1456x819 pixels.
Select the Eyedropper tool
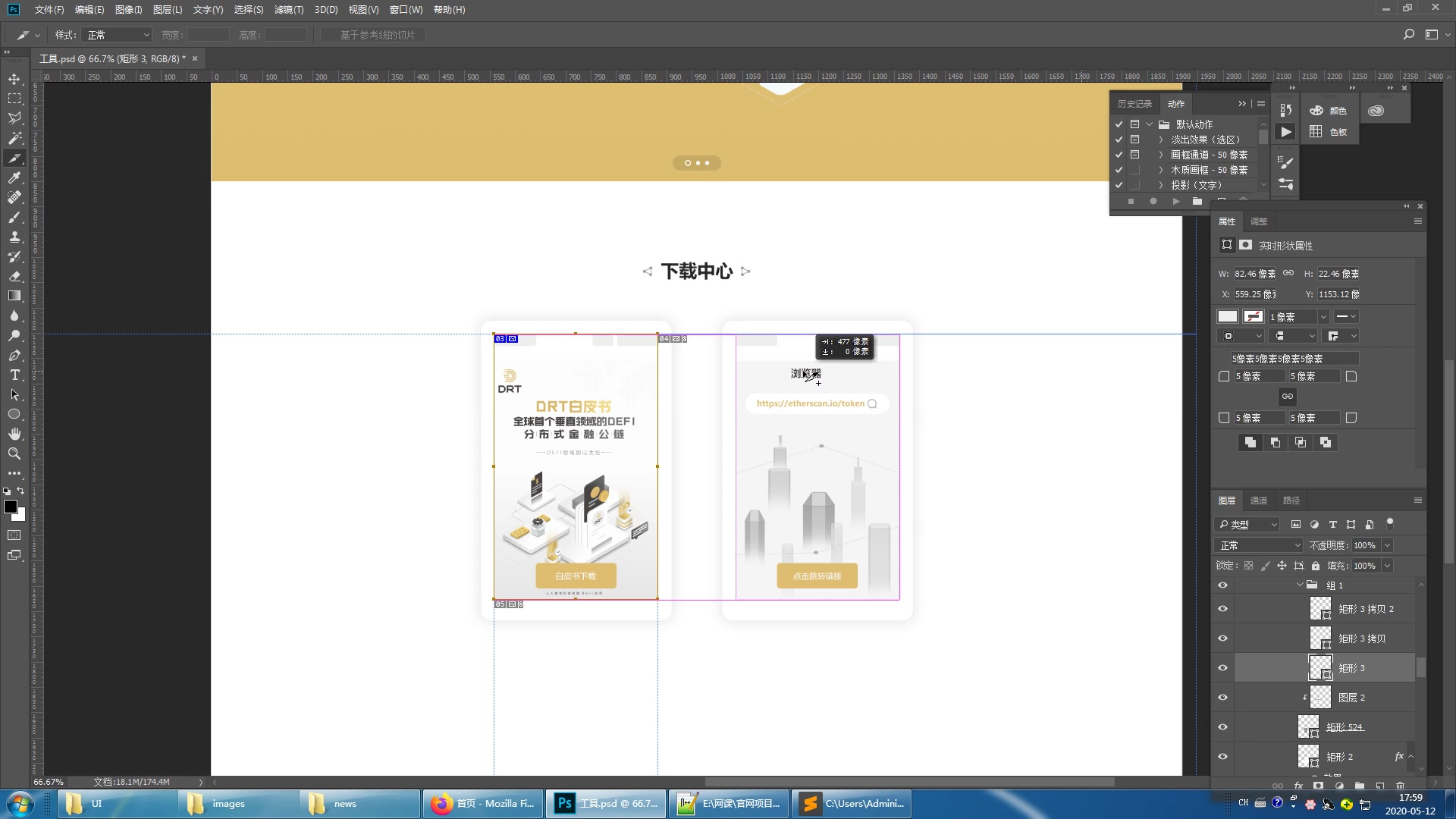(x=14, y=177)
